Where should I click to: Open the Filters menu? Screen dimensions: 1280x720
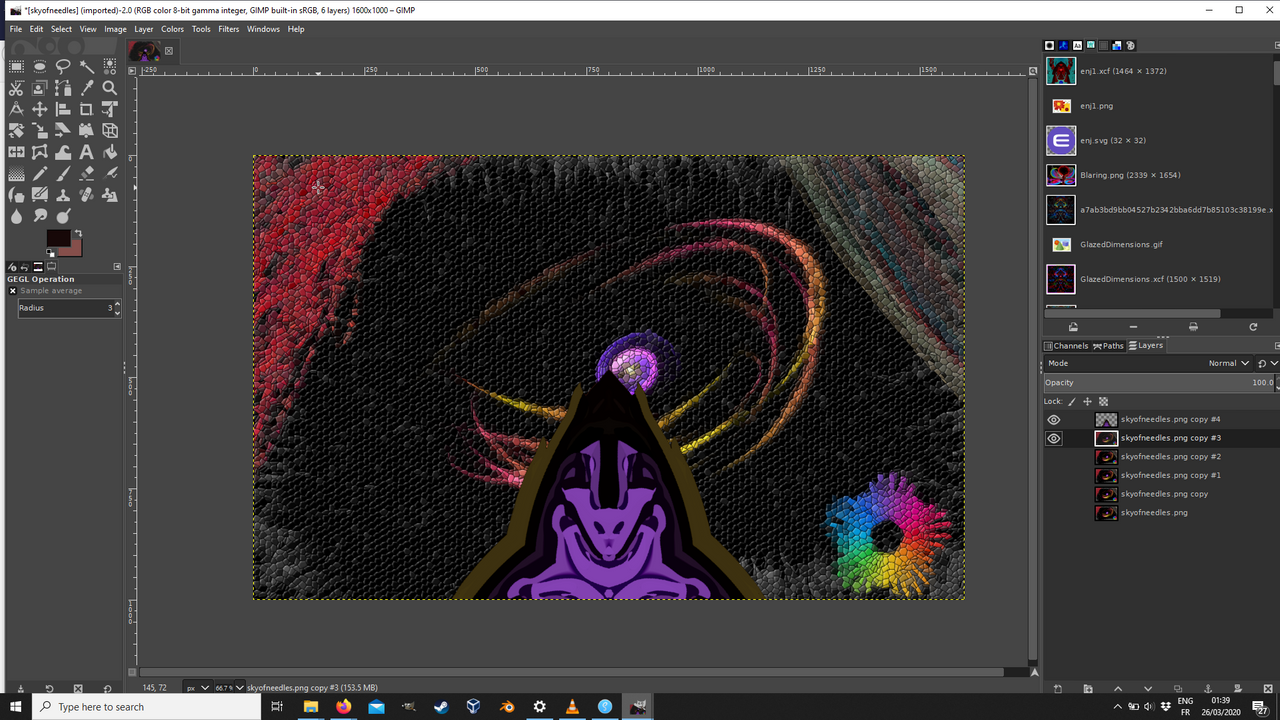(x=229, y=29)
